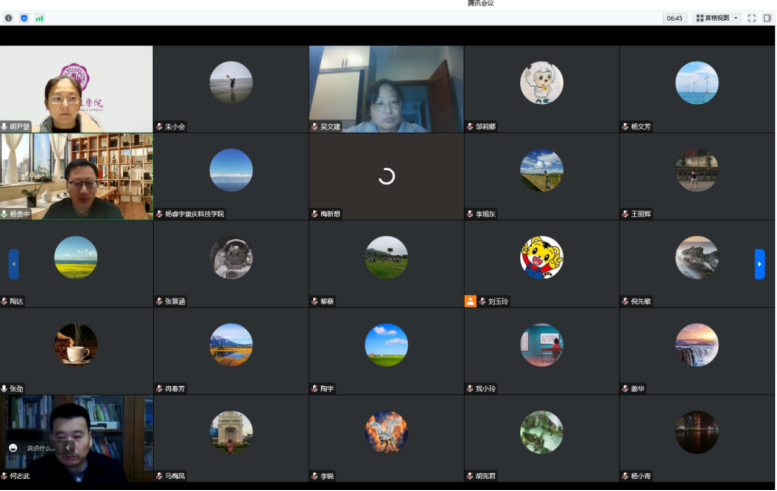The width and height of the screenshot is (777, 491).
Task: Click the mic icon on the college logo video
Action: click(4, 127)
